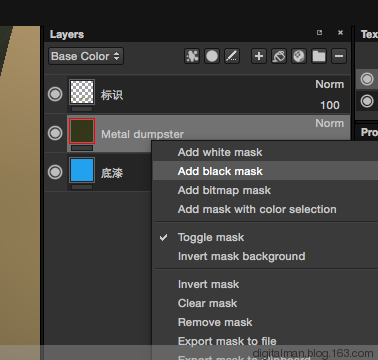Screen dimensions: 378x360
Task: Select the 标识 layer checkerboard thumbnail
Action: [x=82, y=92]
